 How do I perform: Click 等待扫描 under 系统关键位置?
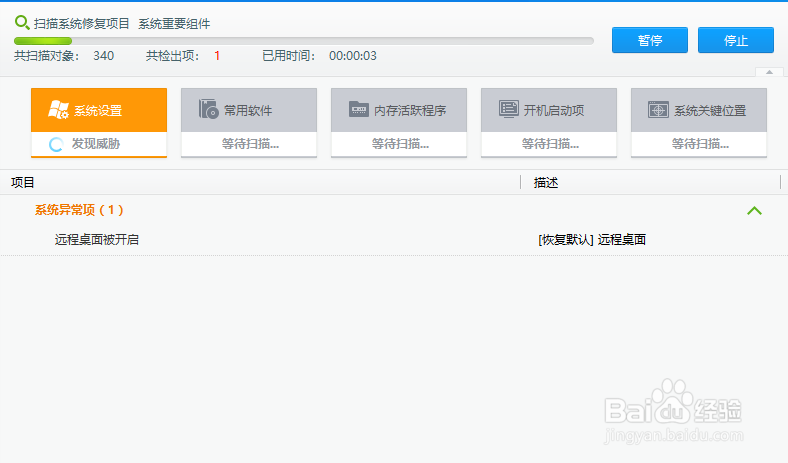700,144
